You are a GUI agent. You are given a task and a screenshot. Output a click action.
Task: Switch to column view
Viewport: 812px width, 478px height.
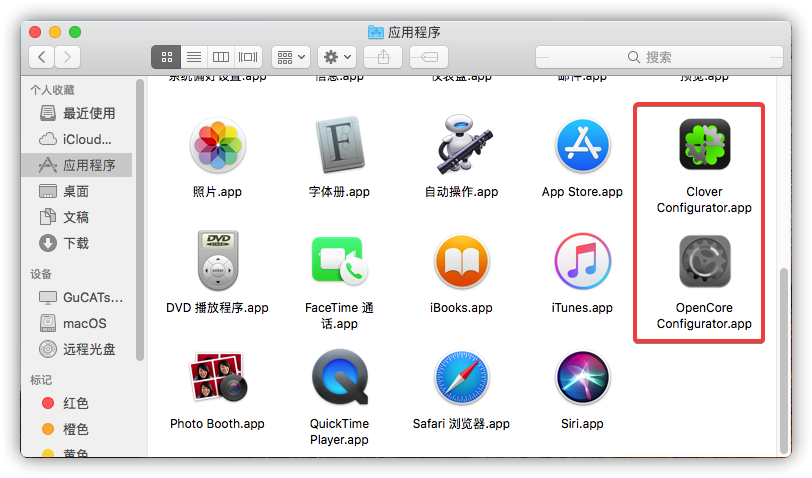coord(221,56)
